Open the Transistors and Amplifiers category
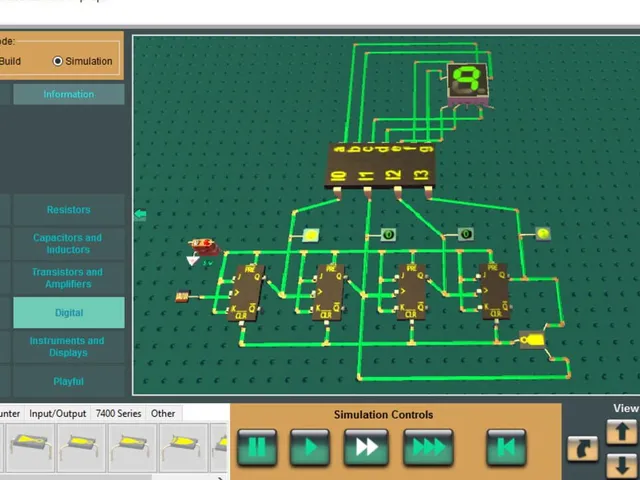 (x=69, y=278)
